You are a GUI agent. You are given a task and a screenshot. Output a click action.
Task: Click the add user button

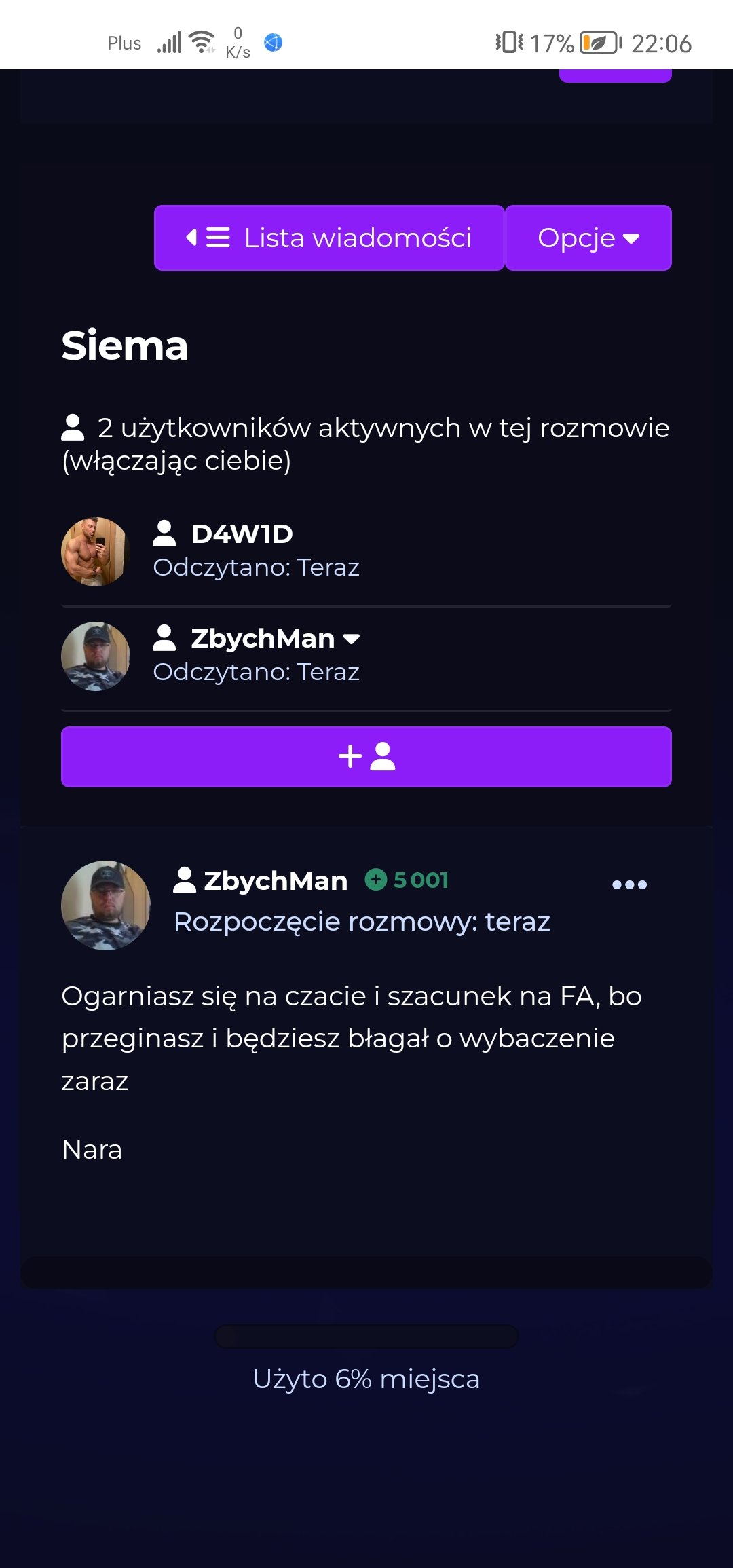point(366,757)
